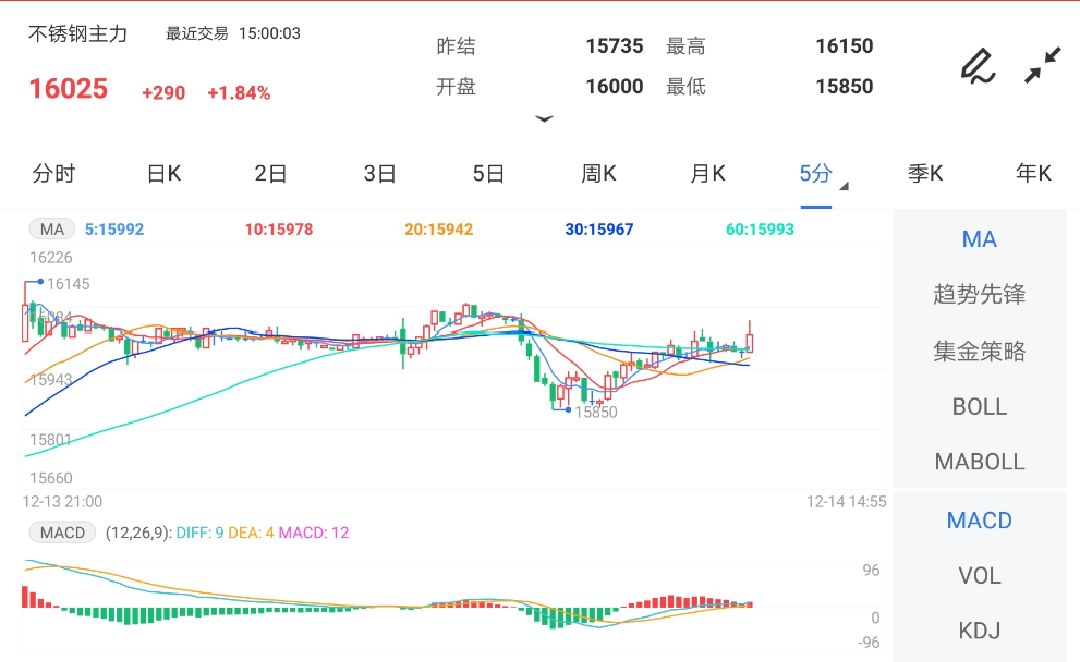Viewport: 1080px width, 662px height.
Task: Collapse chart with the shrink arrows icon
Action: (x=1042, y=65)
